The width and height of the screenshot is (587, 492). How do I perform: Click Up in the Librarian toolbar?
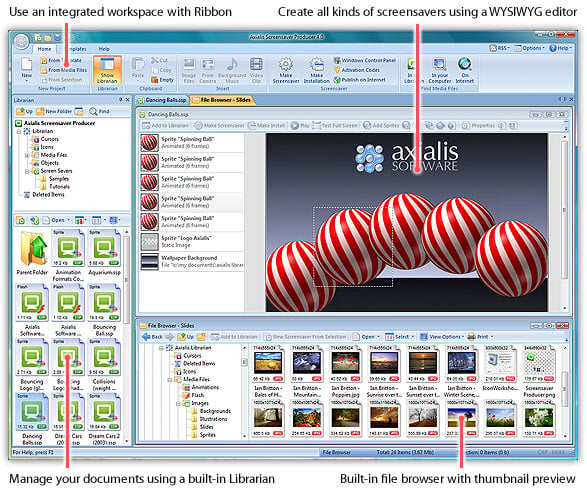point(25,111)
